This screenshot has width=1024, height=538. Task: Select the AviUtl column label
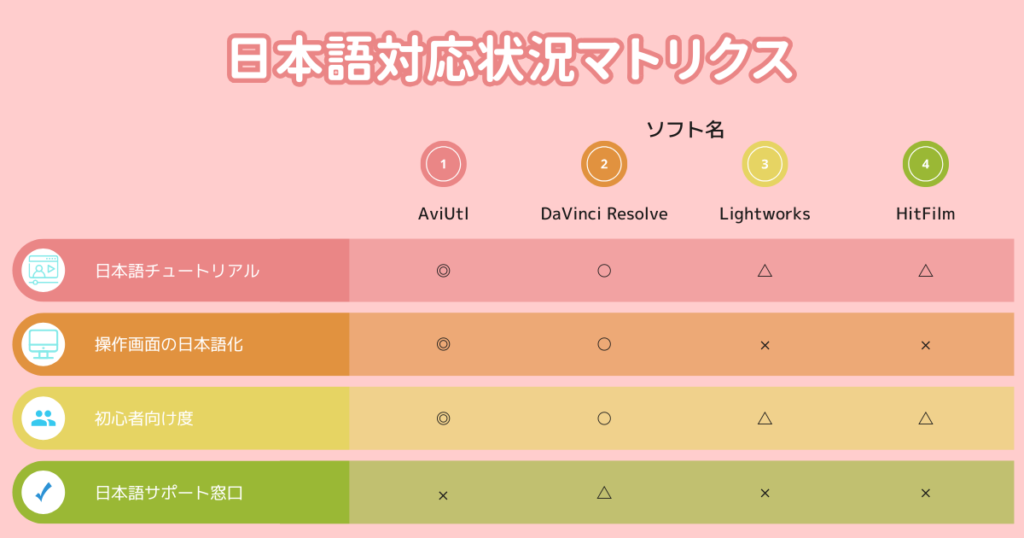pyautogui.click(x=443, y=214)
